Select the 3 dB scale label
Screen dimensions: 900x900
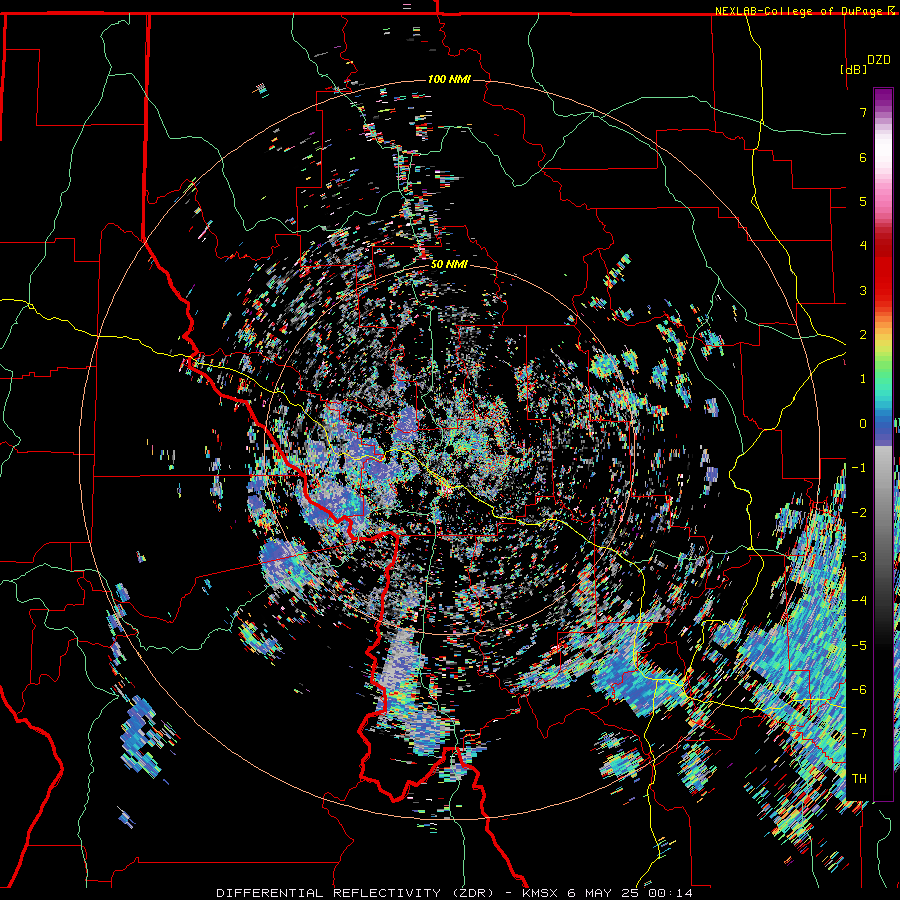pyautogui.click(x=863, y=290)
